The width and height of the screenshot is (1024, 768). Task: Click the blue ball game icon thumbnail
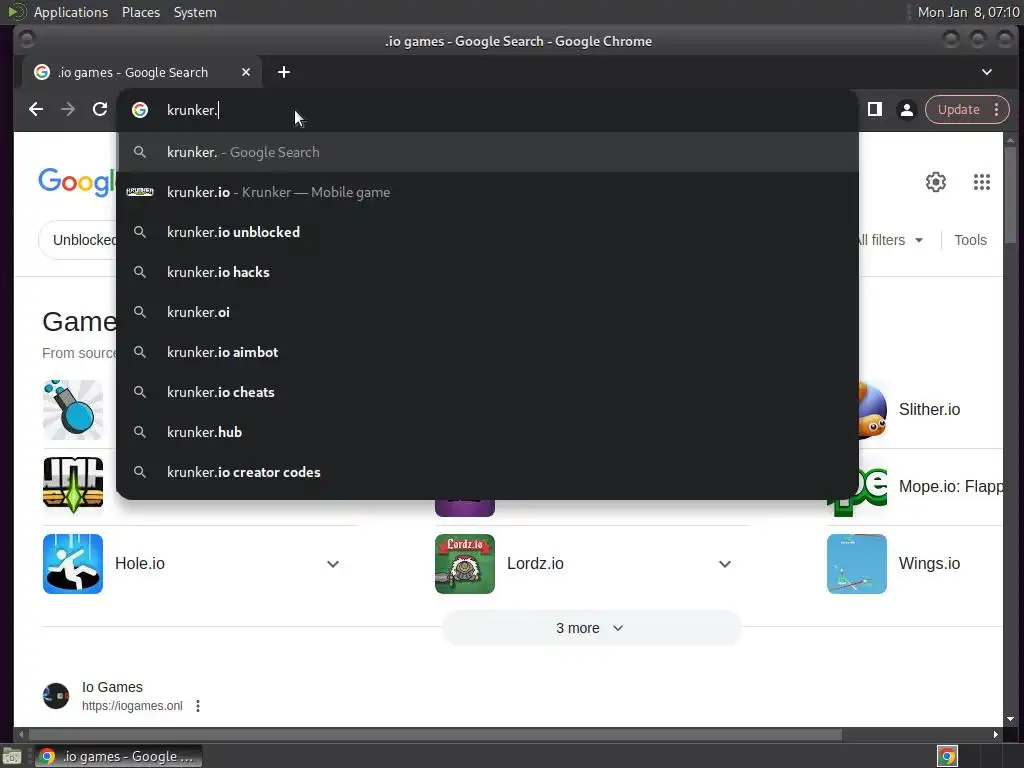coord(73,409)
